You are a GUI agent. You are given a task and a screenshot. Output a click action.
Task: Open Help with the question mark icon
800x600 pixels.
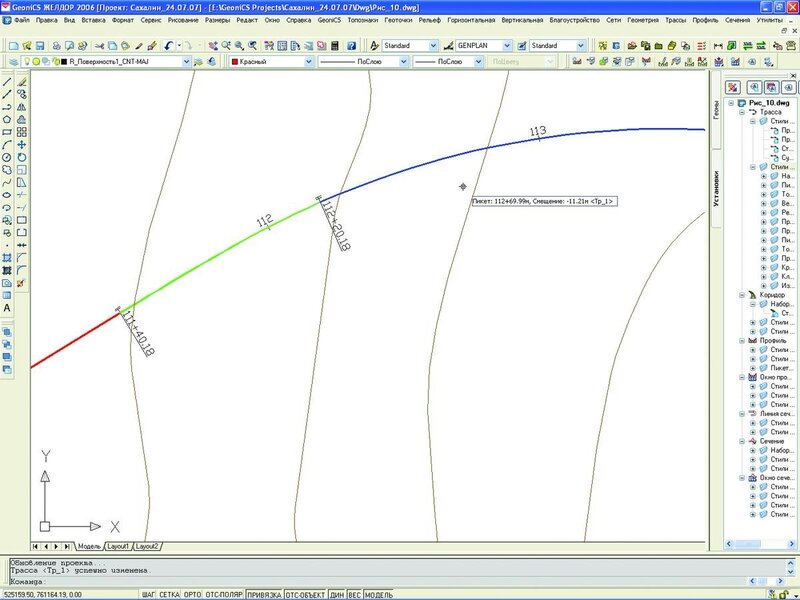click(352, 46)
